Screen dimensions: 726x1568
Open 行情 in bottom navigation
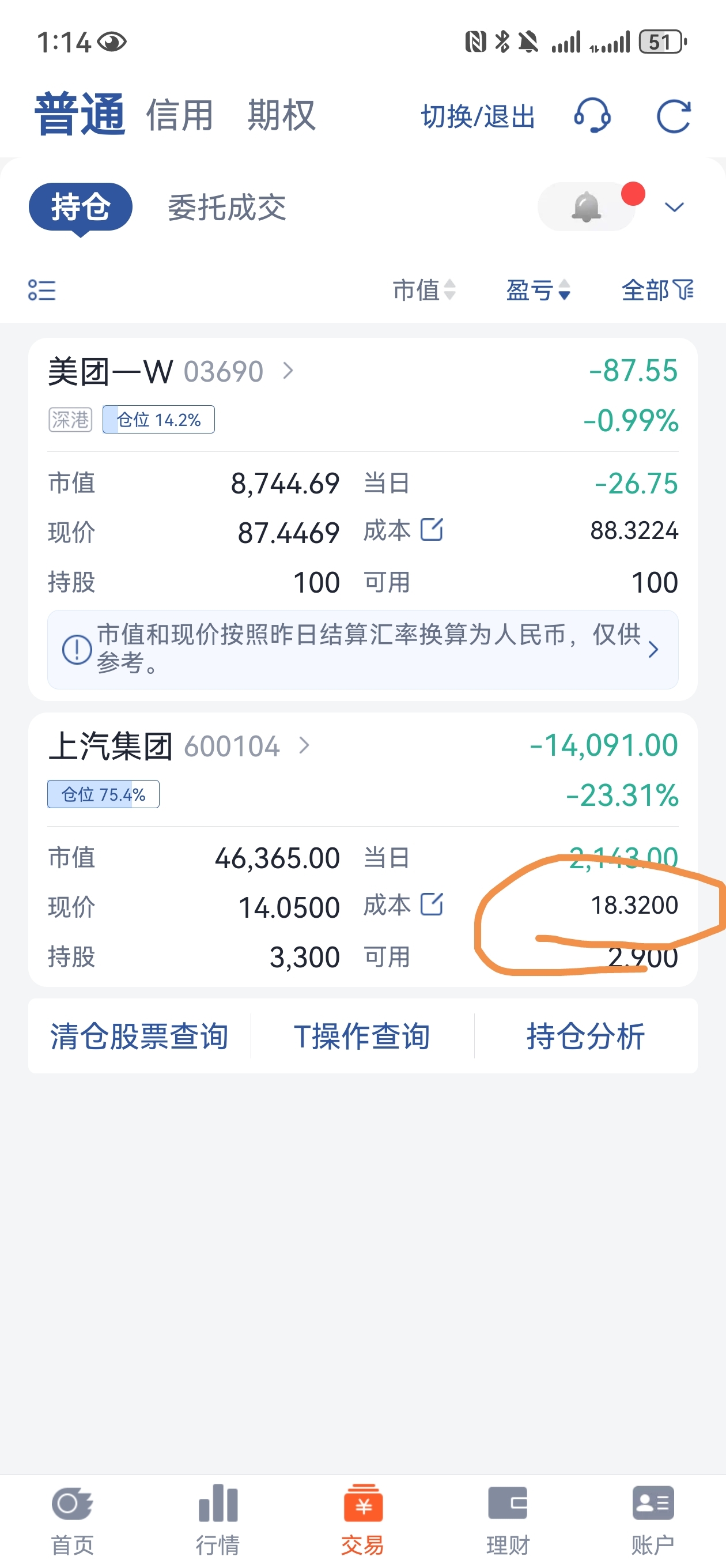(x=218, y=1520)
